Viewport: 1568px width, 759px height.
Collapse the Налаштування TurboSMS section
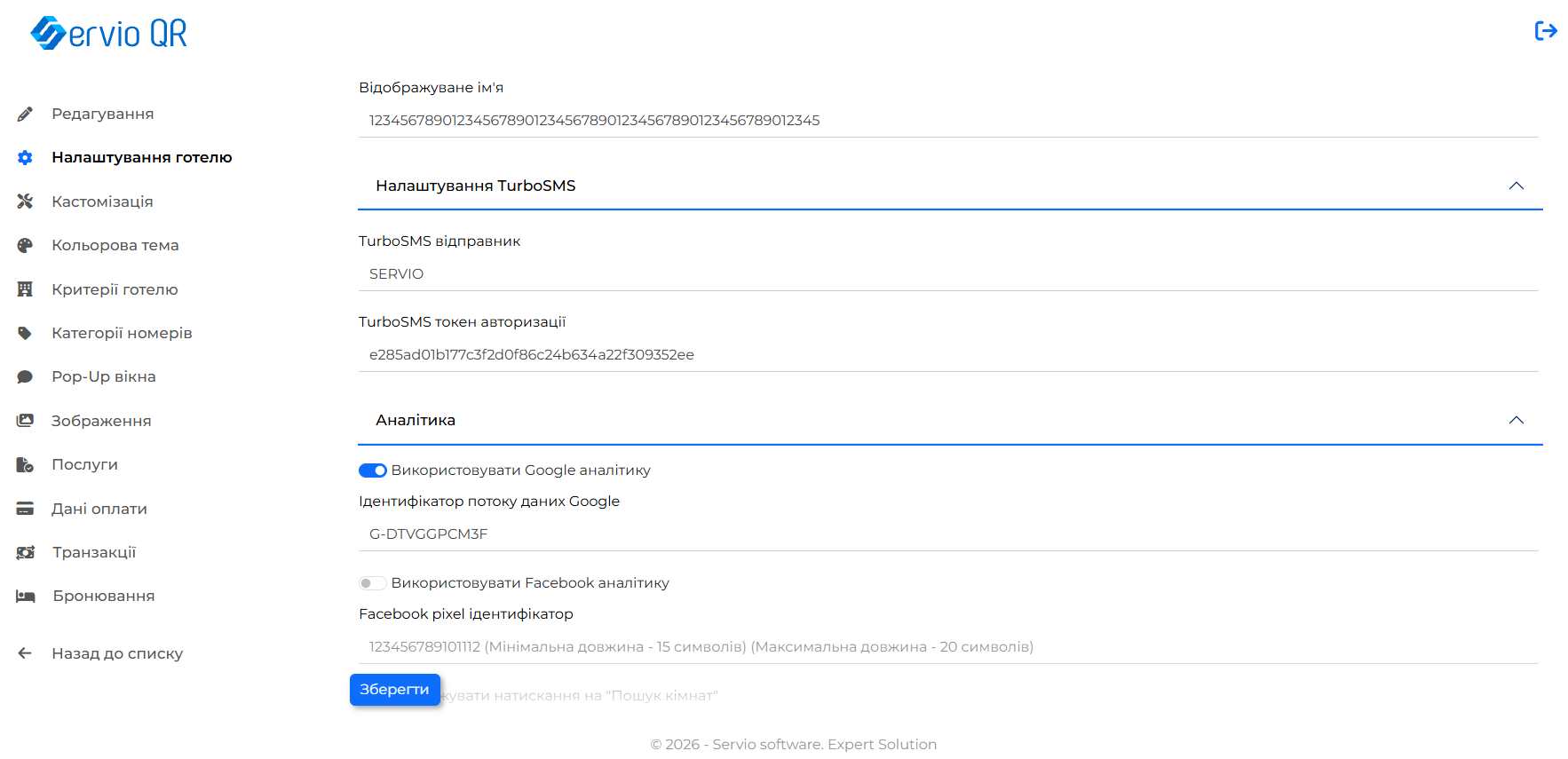[1517, 186]
